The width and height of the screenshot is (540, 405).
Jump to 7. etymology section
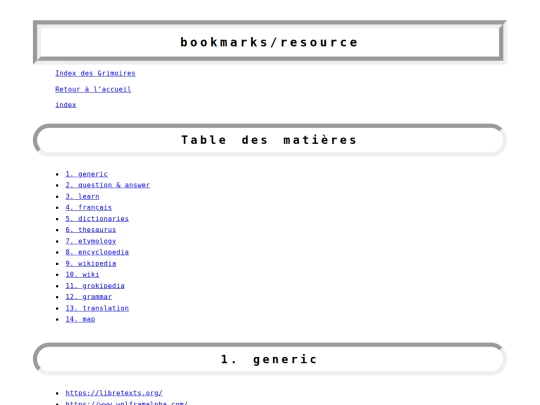(x=91, y=241)
